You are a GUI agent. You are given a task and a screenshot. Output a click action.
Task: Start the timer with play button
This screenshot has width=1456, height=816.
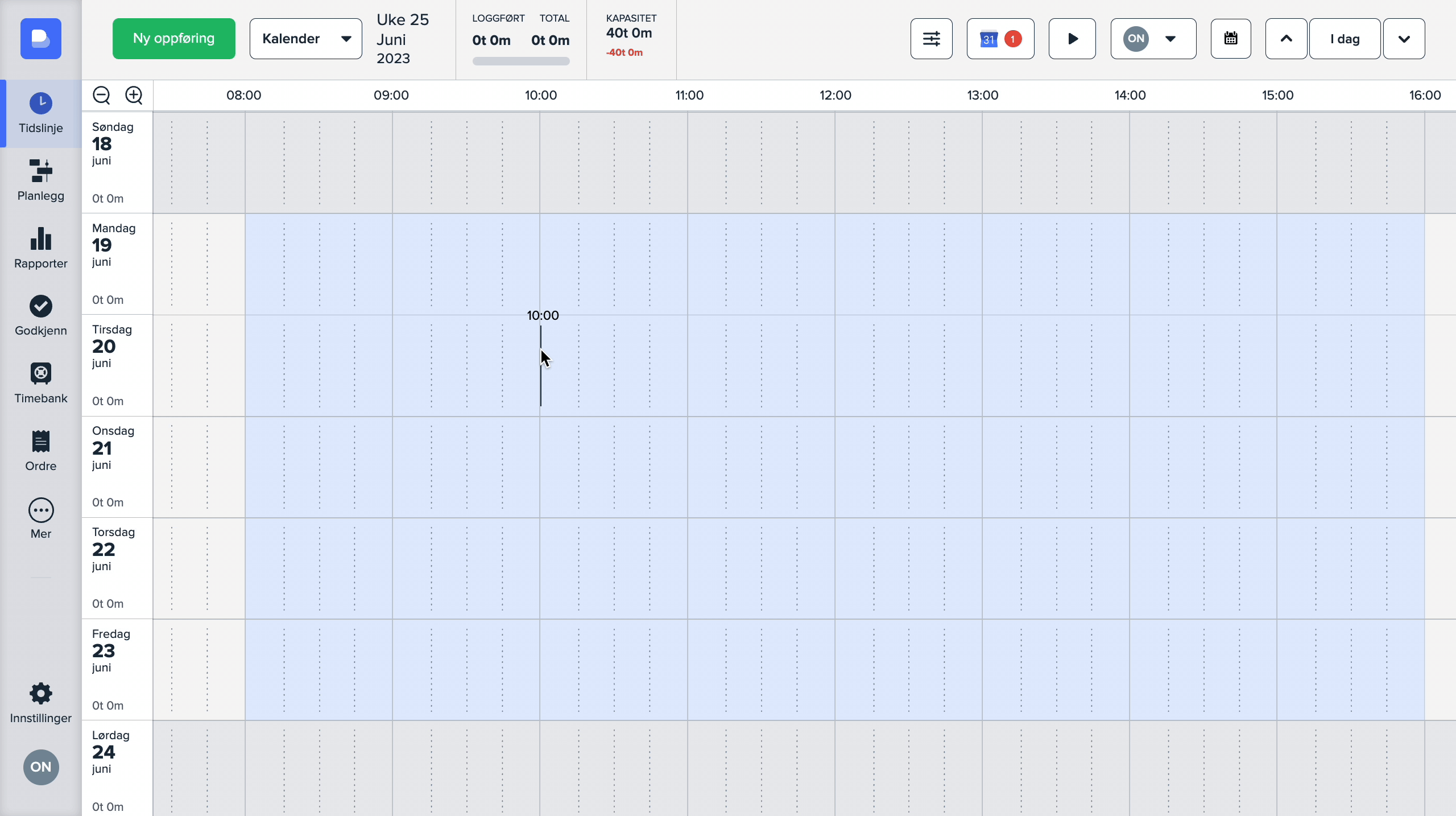click(1072, 39)
